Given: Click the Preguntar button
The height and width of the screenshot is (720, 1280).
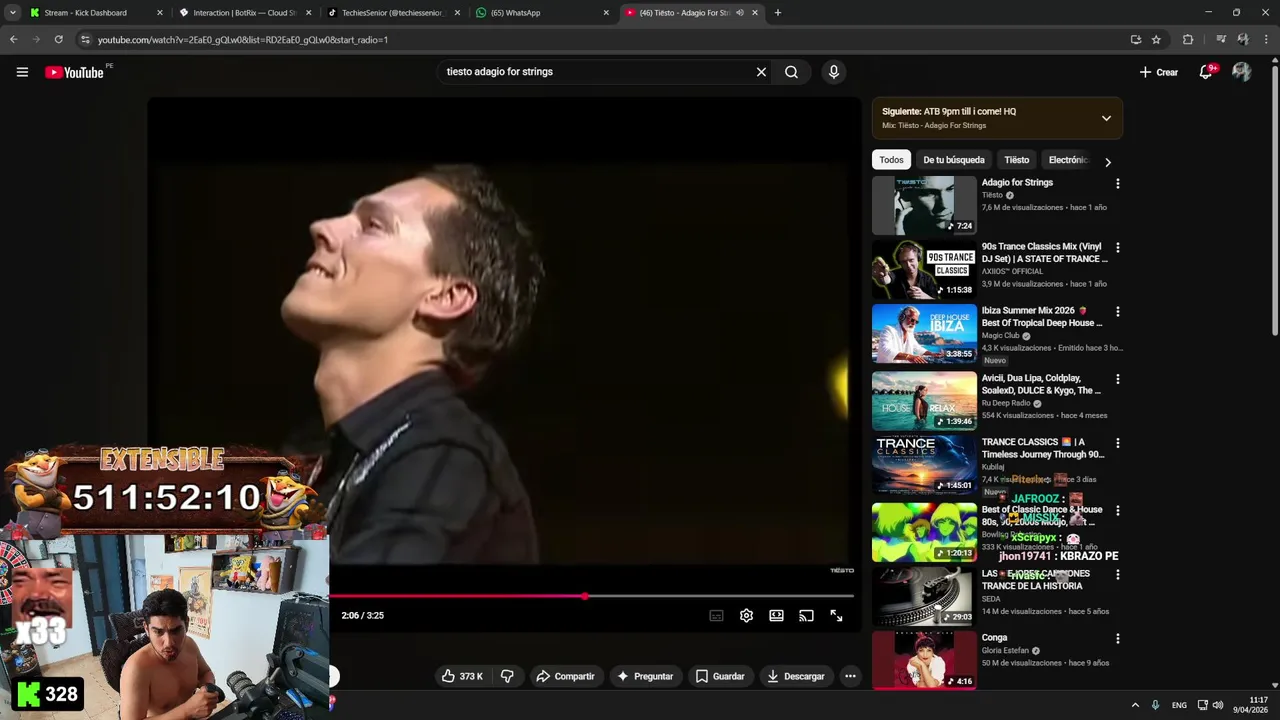Looking at the screenshot, I should click(x=645, y=676).
